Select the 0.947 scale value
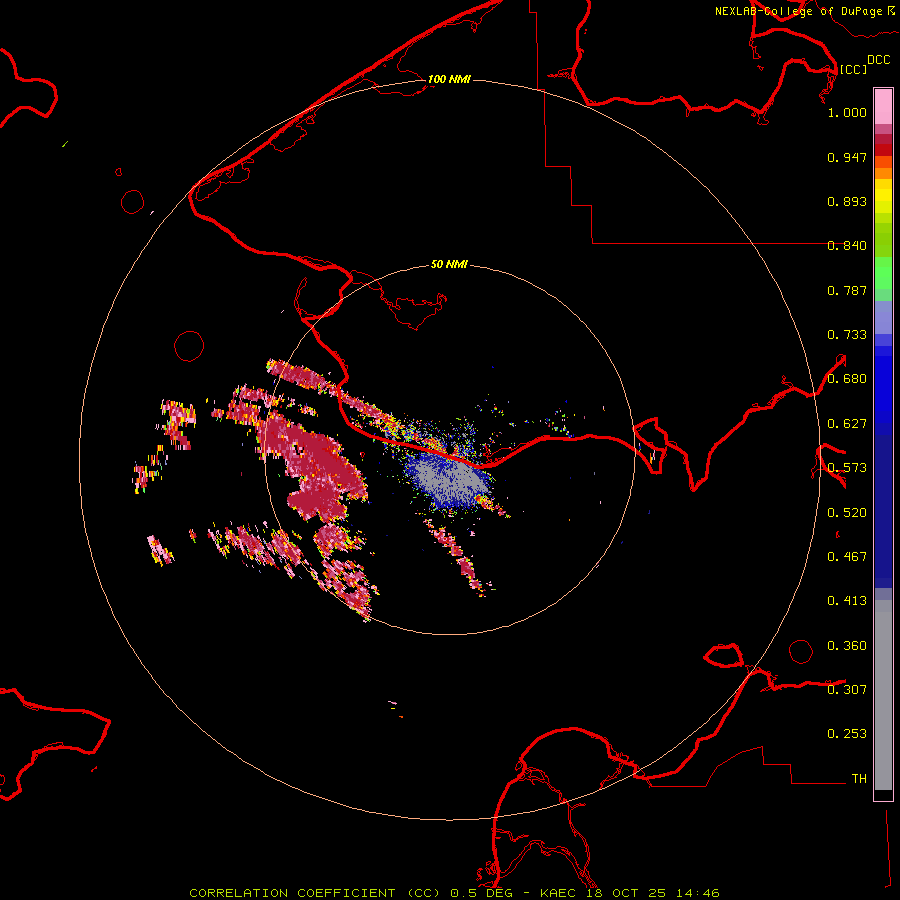This screenshot has width=900, height=900. coord(847,157)
